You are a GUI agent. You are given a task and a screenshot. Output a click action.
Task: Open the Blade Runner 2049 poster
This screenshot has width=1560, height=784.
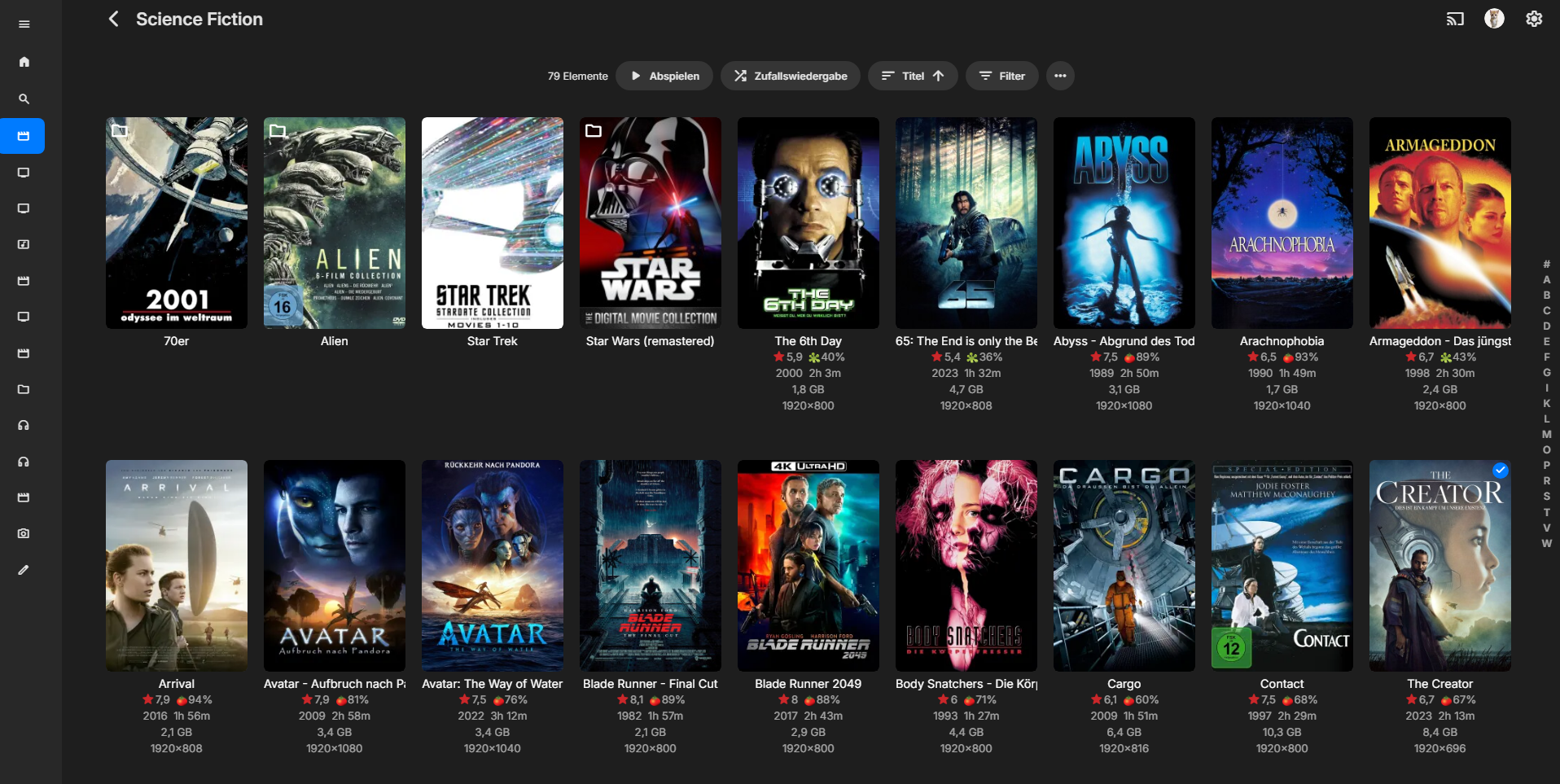[808, 566]
